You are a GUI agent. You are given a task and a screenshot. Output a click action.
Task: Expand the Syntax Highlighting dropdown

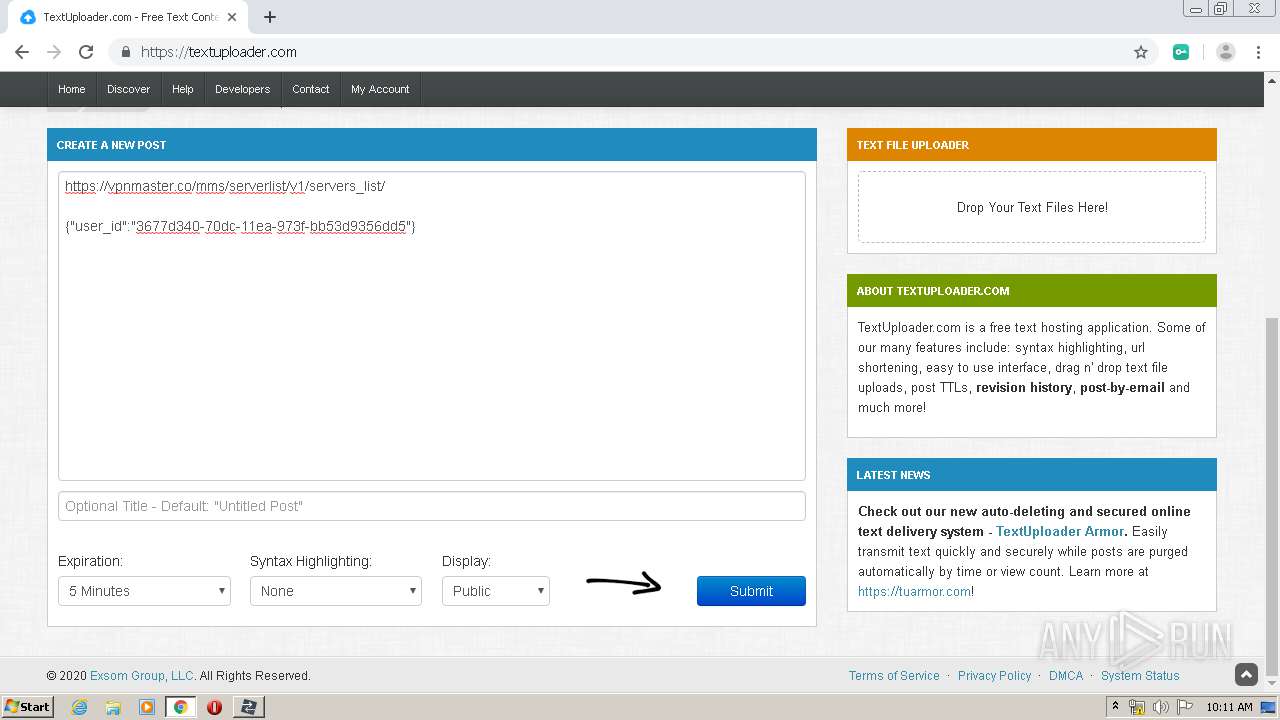pyautogui.click(x=336, y=591)
